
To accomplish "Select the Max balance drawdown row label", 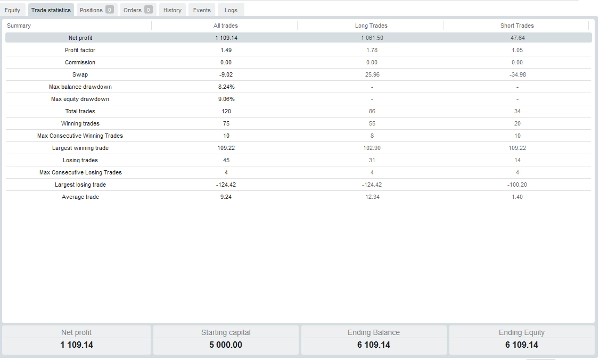I will [x=80, y=87].
